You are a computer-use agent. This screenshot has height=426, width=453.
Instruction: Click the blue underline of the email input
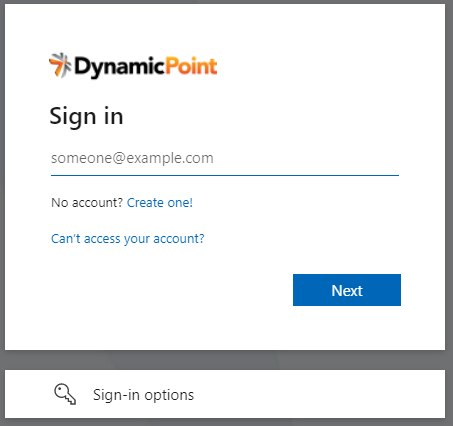225,175
